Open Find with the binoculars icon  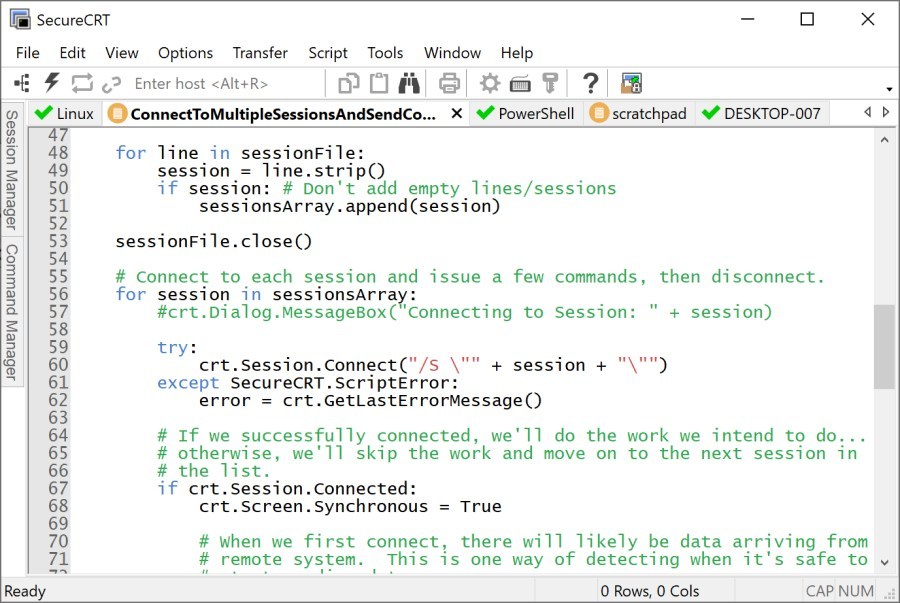point(410,83)
